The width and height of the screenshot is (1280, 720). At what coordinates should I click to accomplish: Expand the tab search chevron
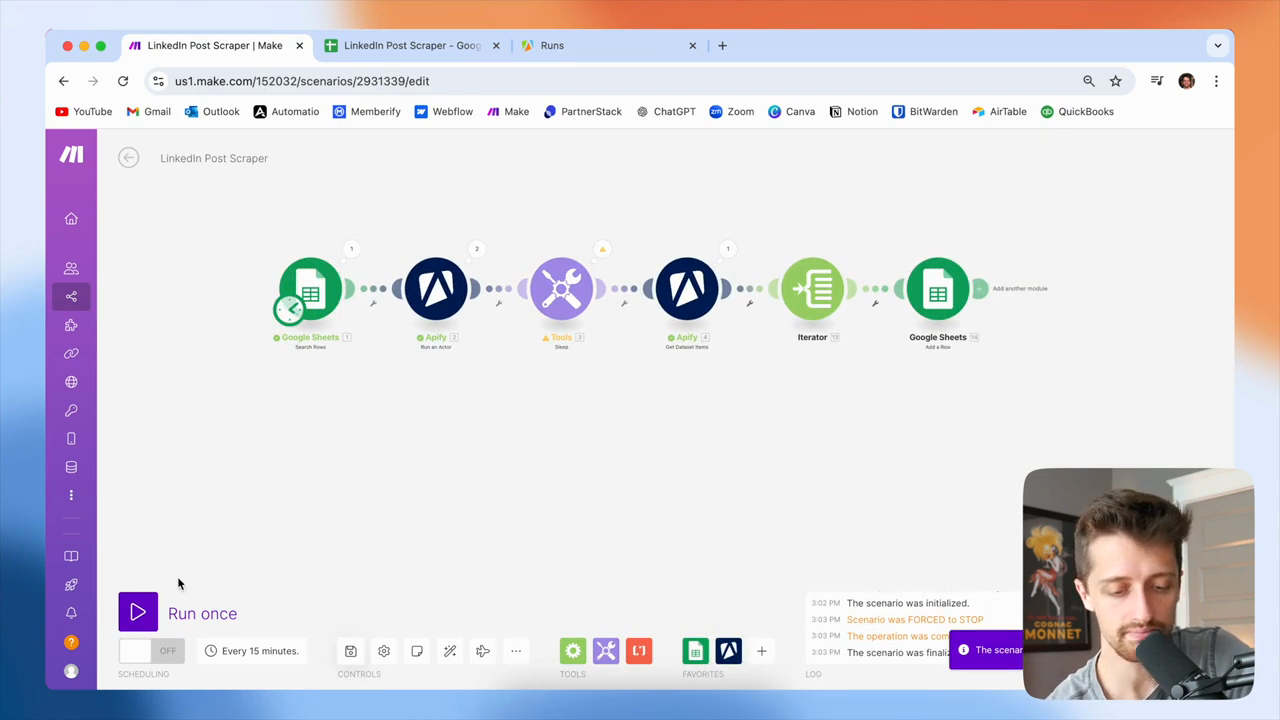point(1218,45)
